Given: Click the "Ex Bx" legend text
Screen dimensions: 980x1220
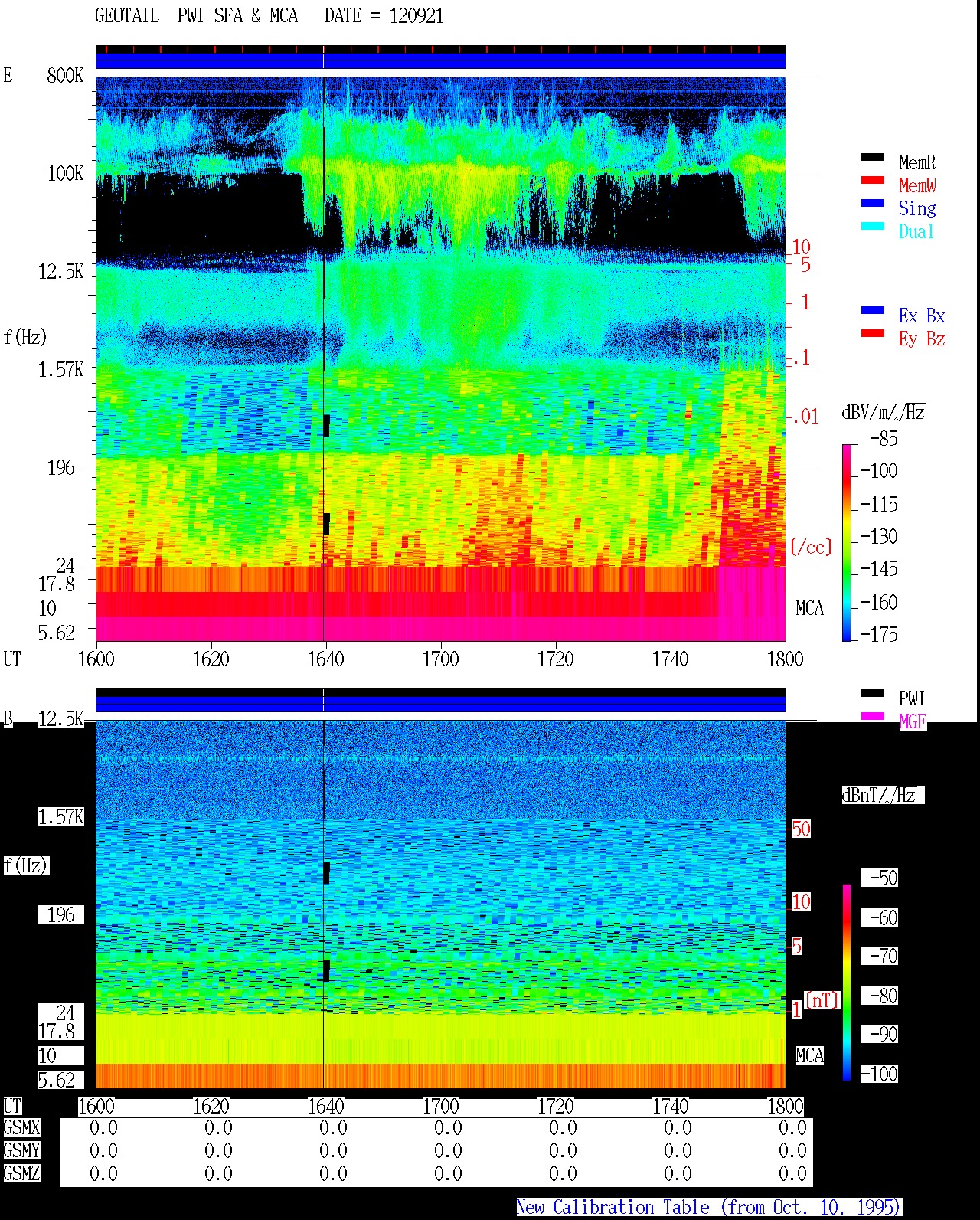Looking at the screenshot, I should tap(922, 316).
